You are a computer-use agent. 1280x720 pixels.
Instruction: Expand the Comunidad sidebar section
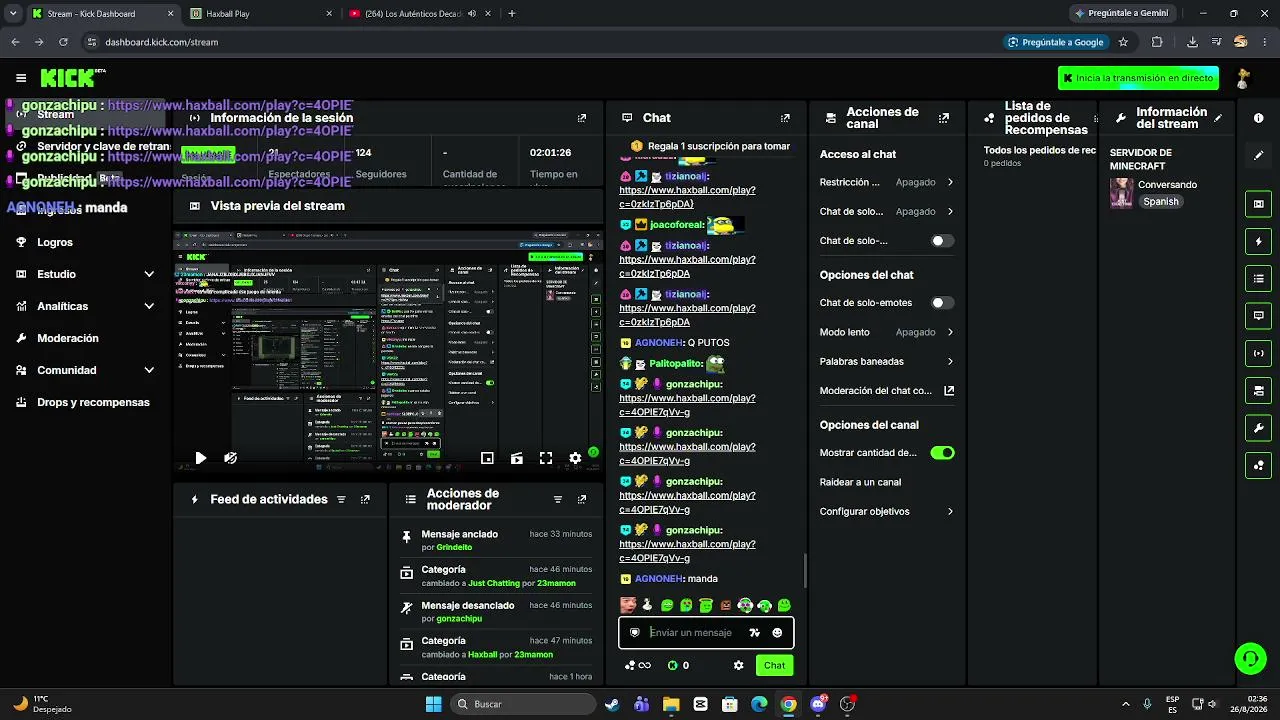[x=149, y=370]
